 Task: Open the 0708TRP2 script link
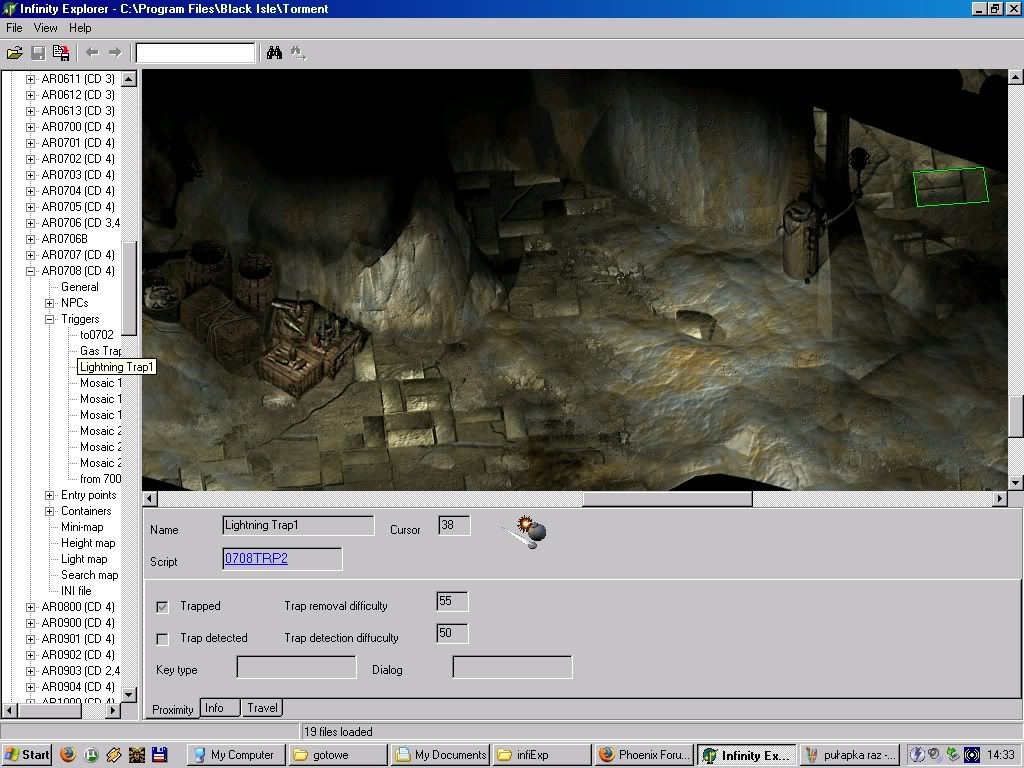pyautogui.click(x=256, y=558)
